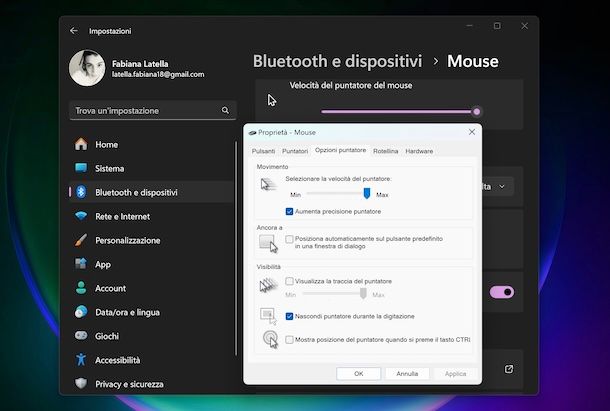Maximize the Impostazioni window
This screenshot has width=610, height=411.
497,26
